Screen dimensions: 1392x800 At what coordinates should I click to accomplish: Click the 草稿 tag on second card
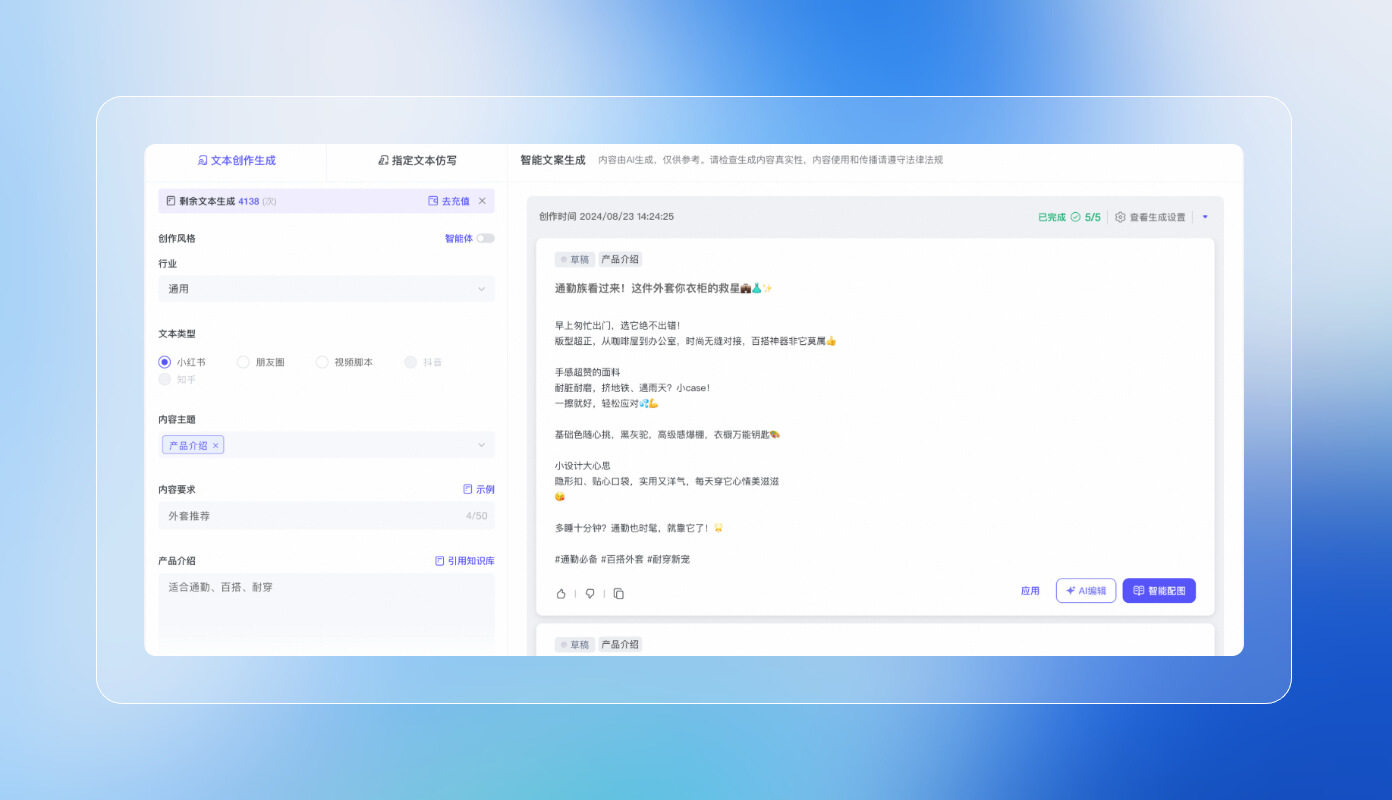(575, 645)
